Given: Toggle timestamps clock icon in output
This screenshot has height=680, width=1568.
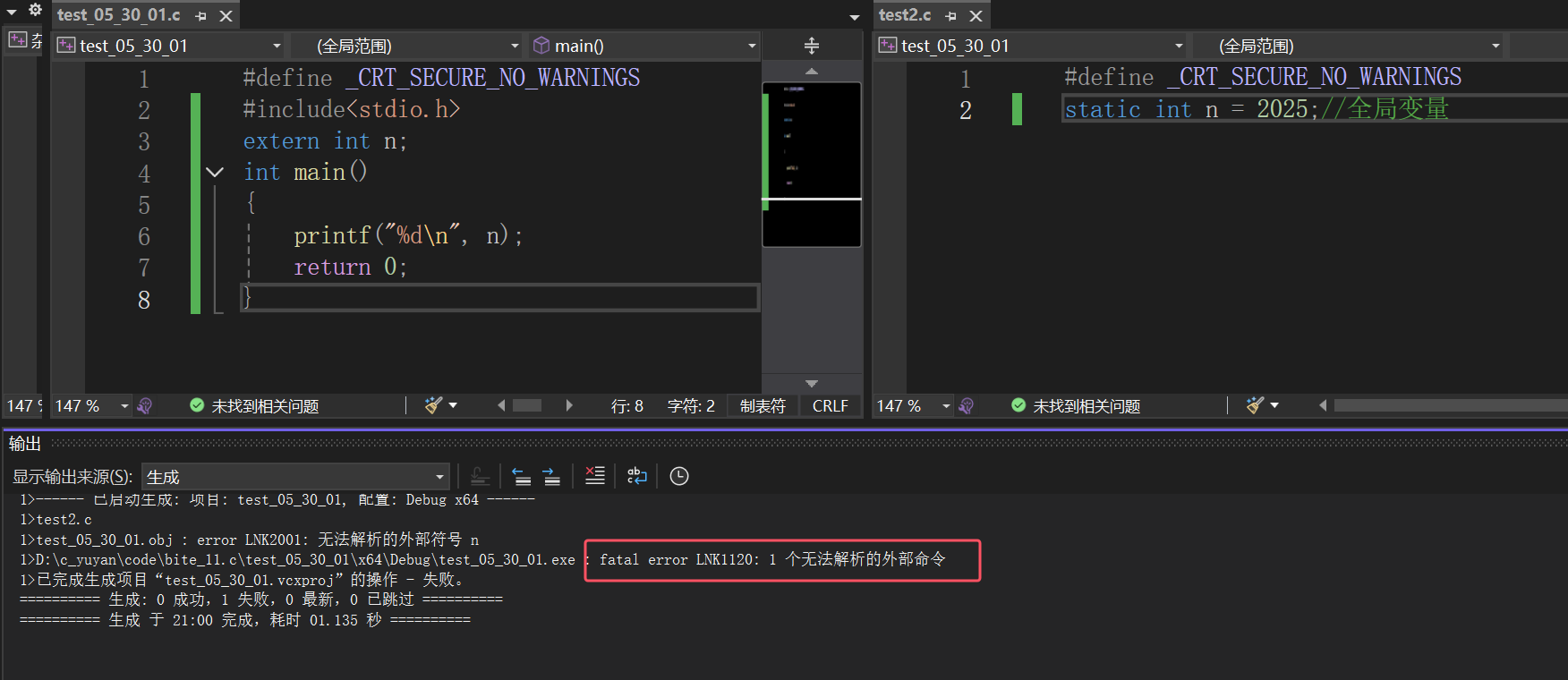Looking at the screenshot, I should point(679,476).
